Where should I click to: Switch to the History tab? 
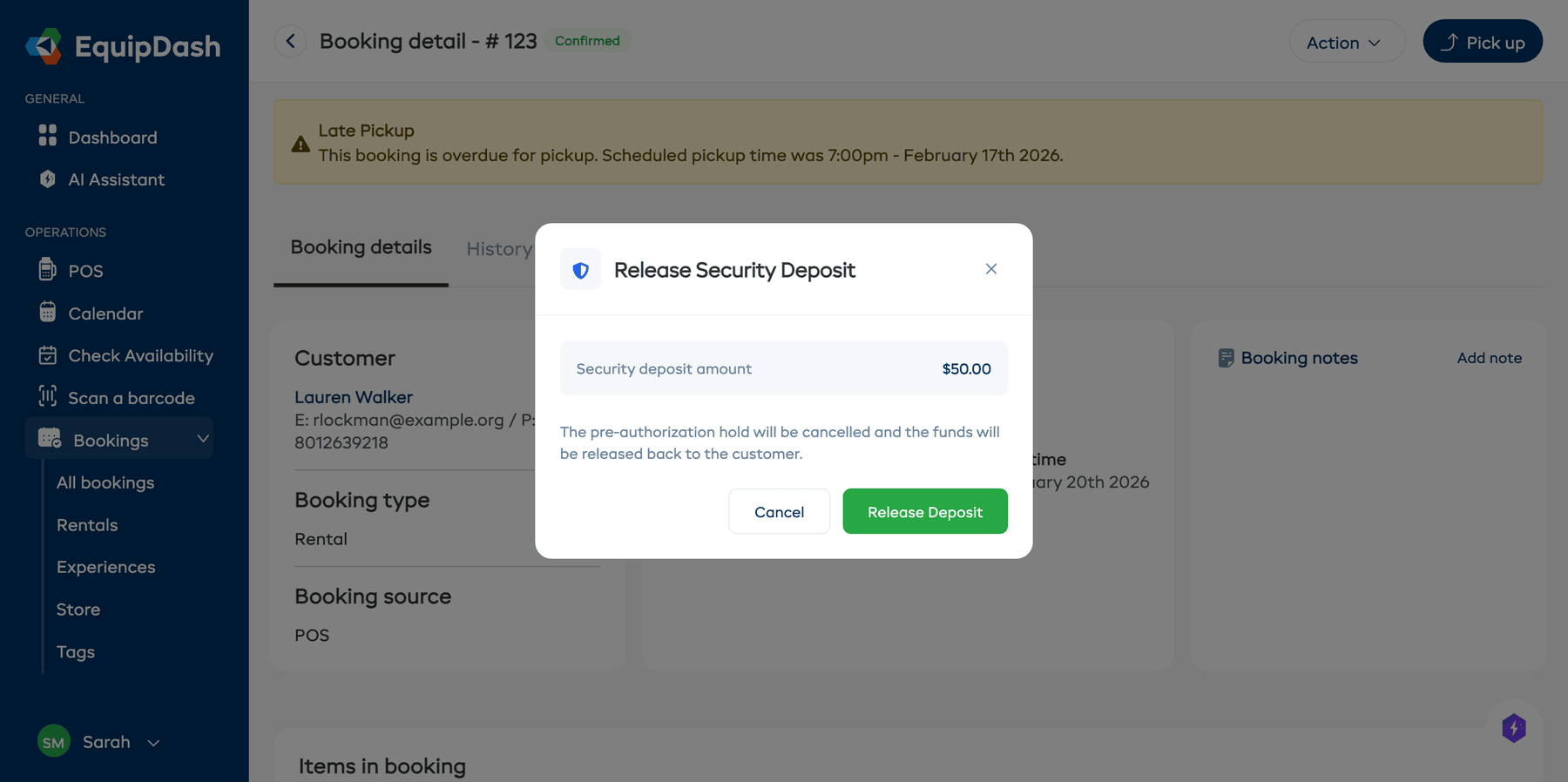[x=499, y=248]
